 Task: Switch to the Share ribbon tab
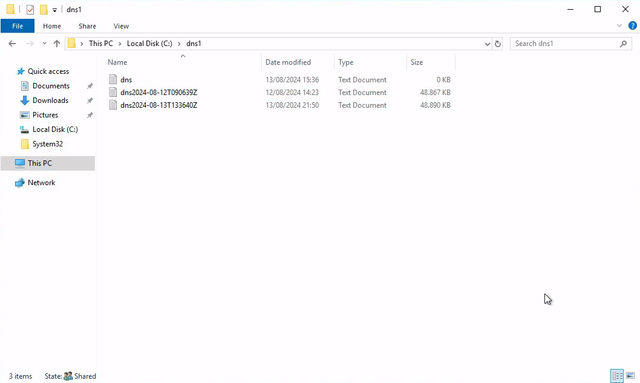pyautogui.click(x=87, y=26)
